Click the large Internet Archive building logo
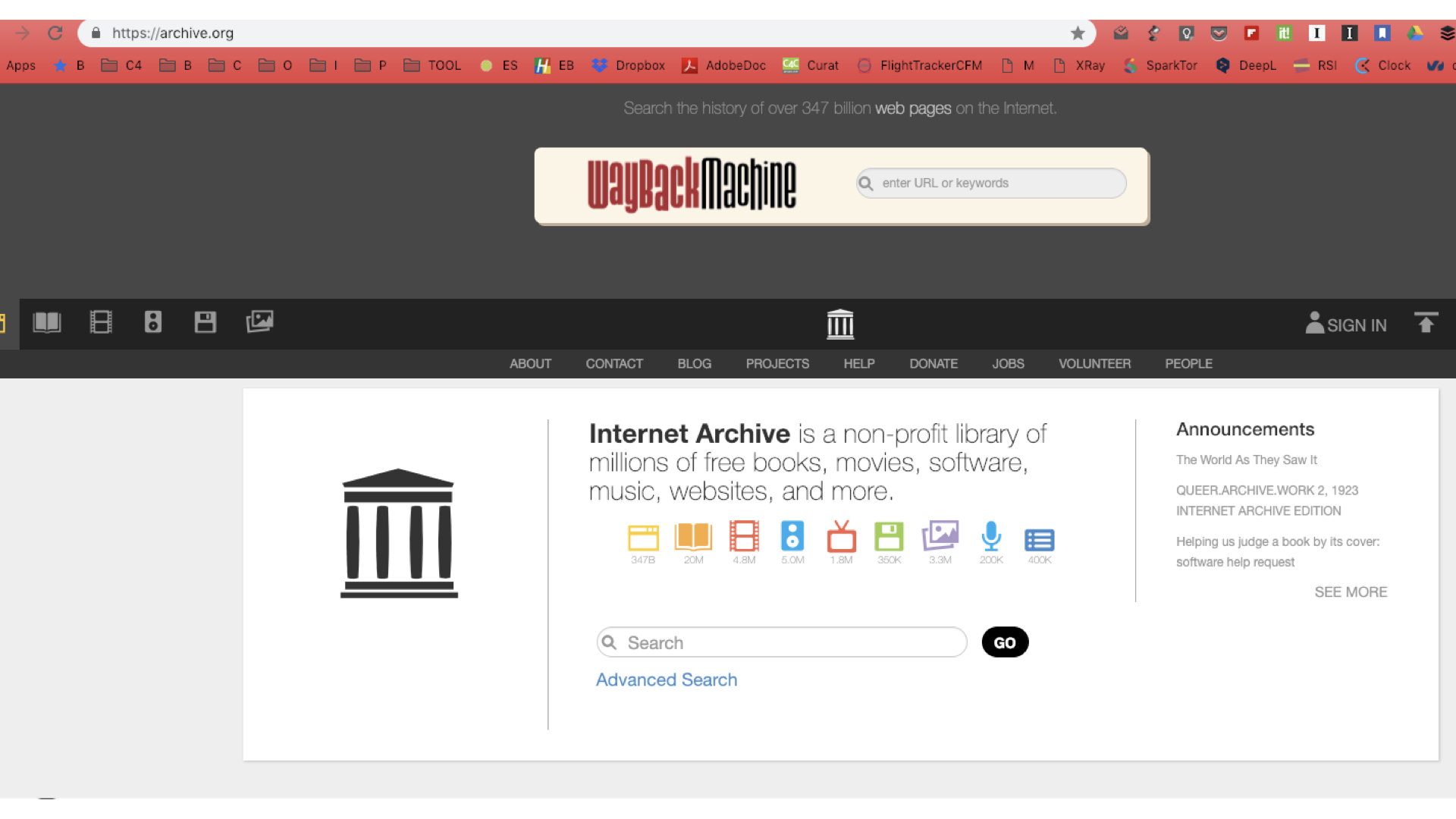Screen dimensions: 1456x819 (399, 533)
